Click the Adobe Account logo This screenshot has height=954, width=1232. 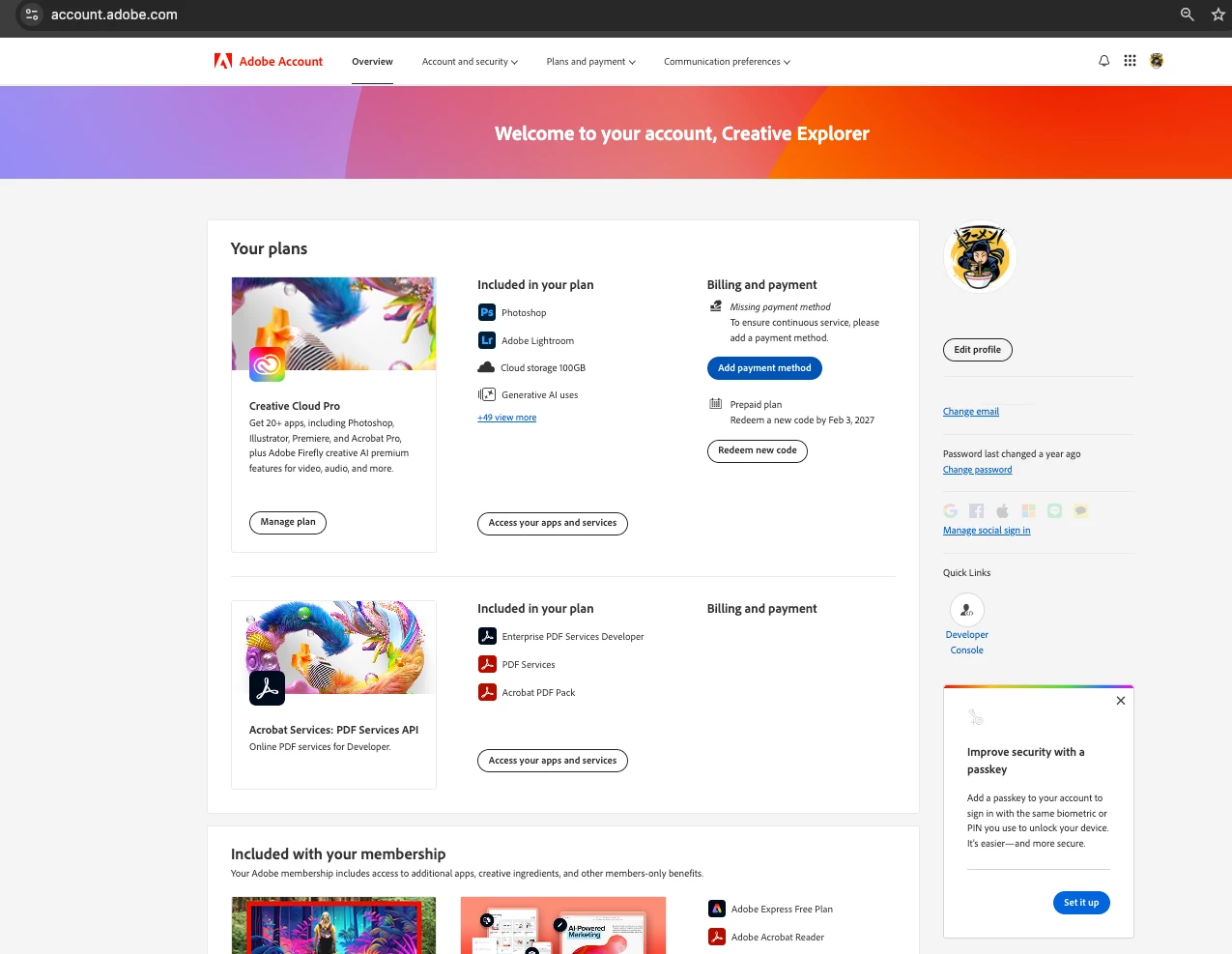(x=269, y=61)
